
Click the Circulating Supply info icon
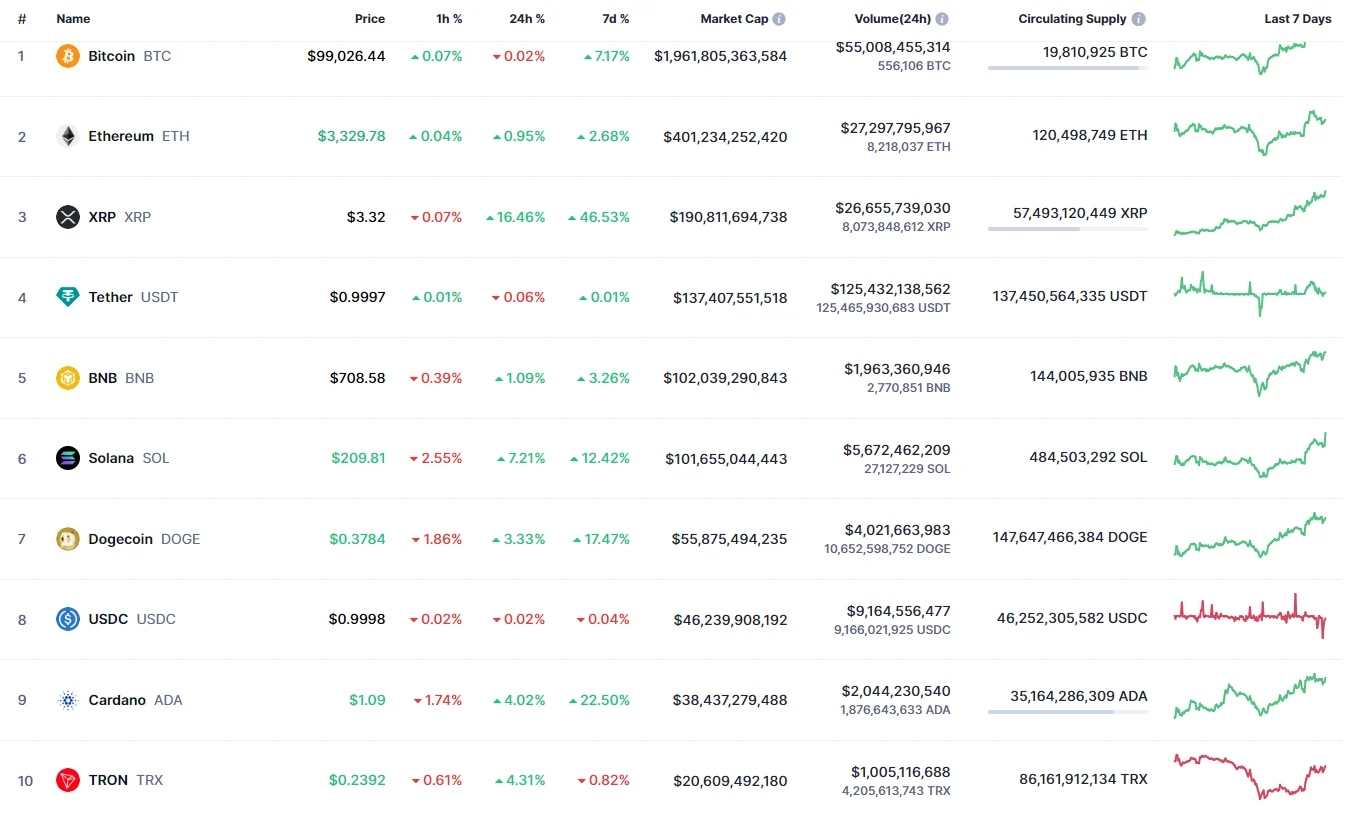(1139, 19)
